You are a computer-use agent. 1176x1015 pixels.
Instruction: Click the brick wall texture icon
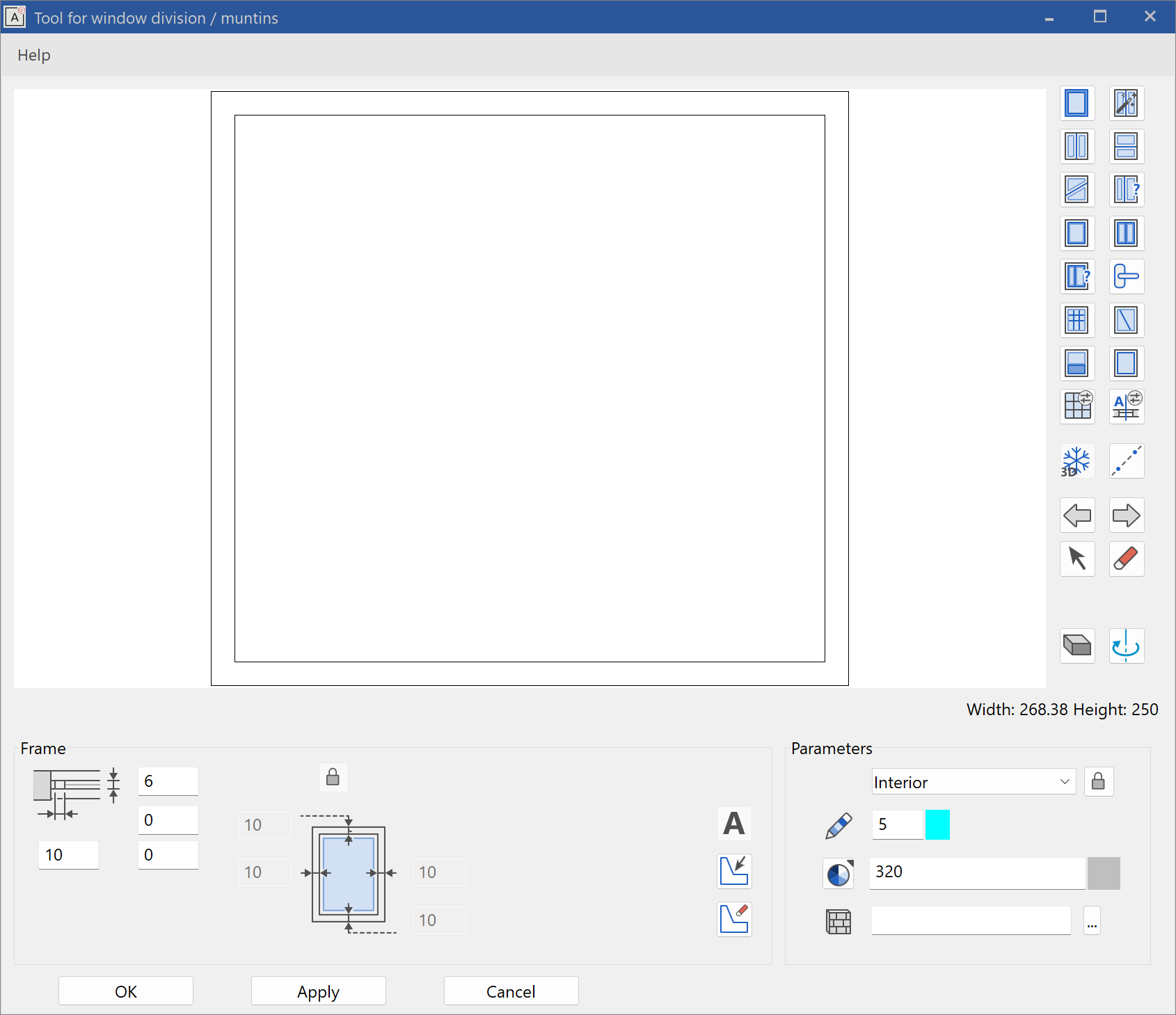839,922
